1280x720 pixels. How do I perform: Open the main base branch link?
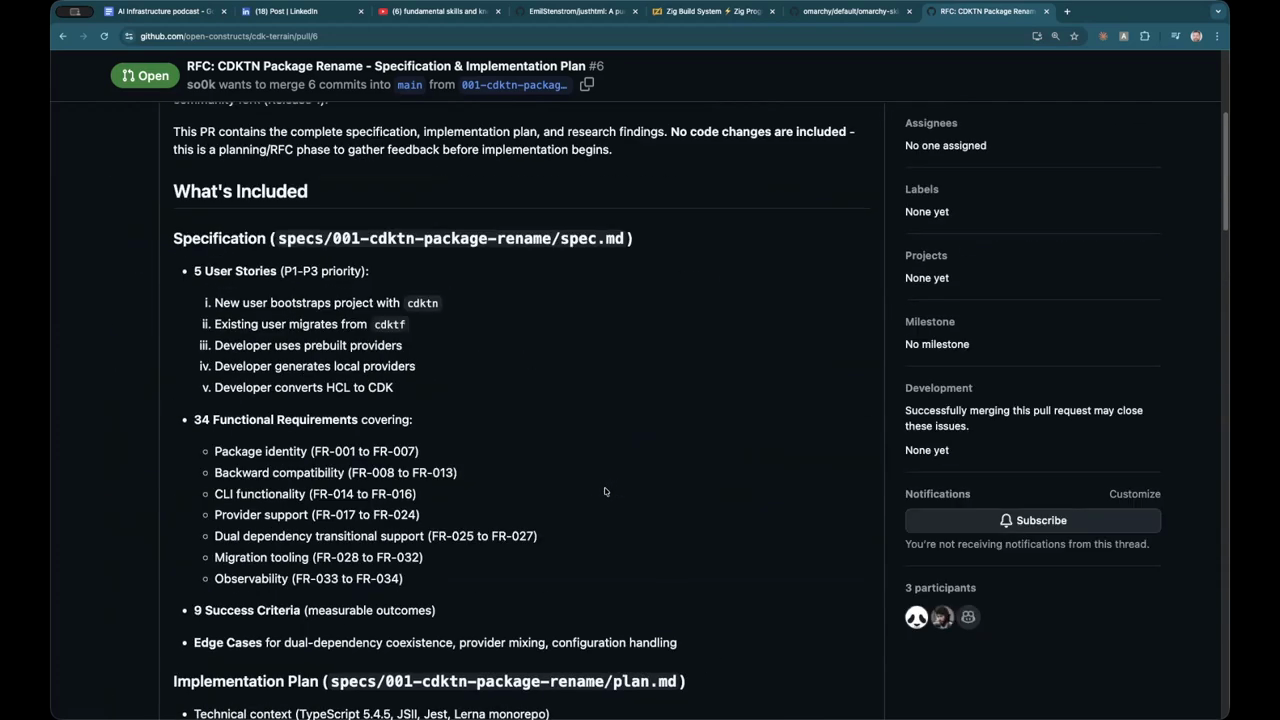[410, 85]
